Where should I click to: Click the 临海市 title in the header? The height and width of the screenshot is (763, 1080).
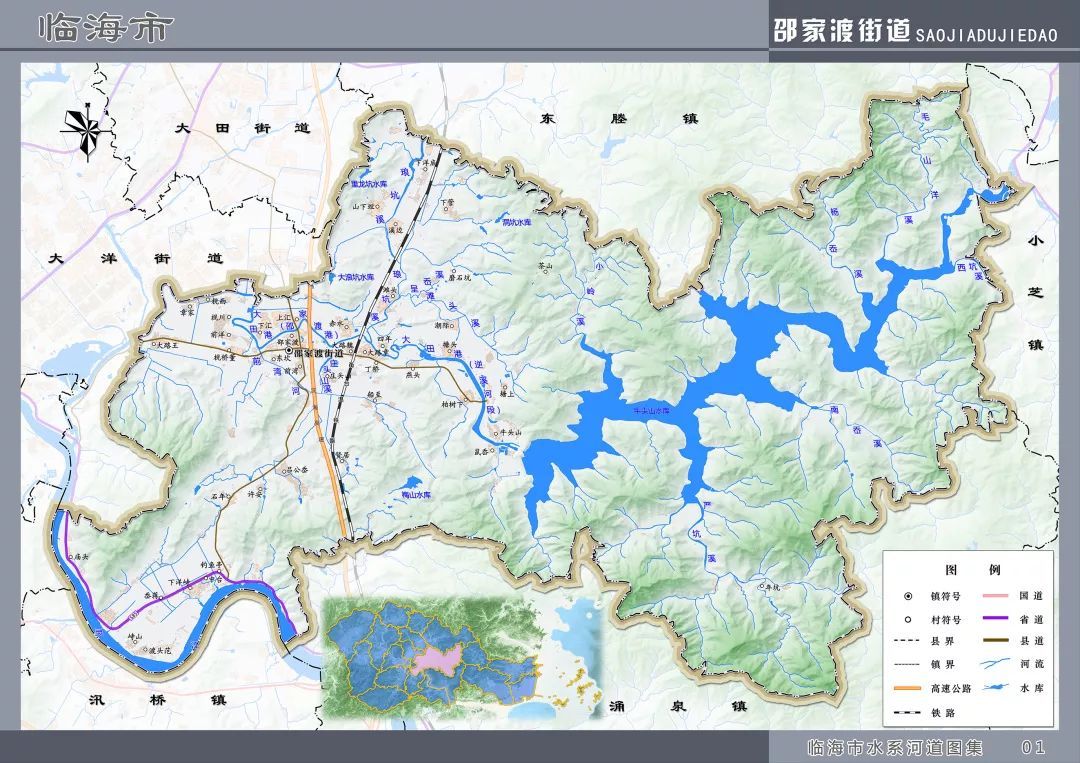pyautogui.click(x=106, y=29)
